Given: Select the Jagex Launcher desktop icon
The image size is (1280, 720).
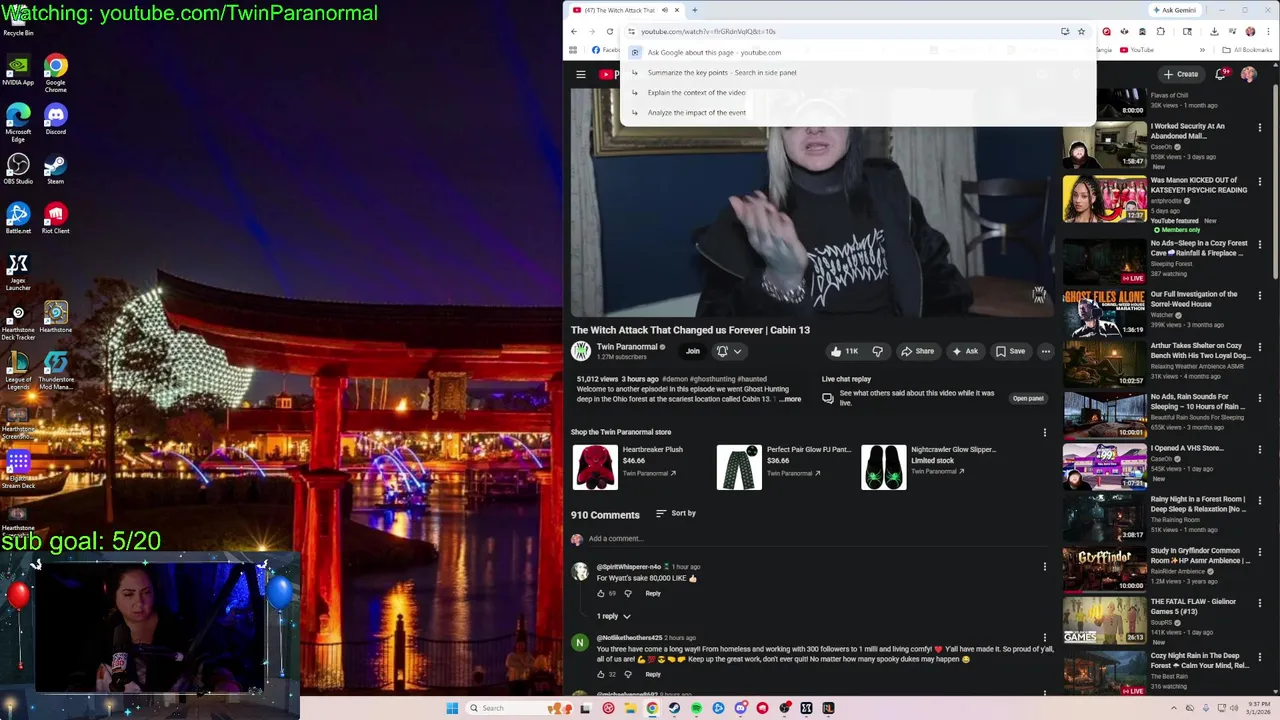Looking at the screenshot, I should (x=18, y=270).
